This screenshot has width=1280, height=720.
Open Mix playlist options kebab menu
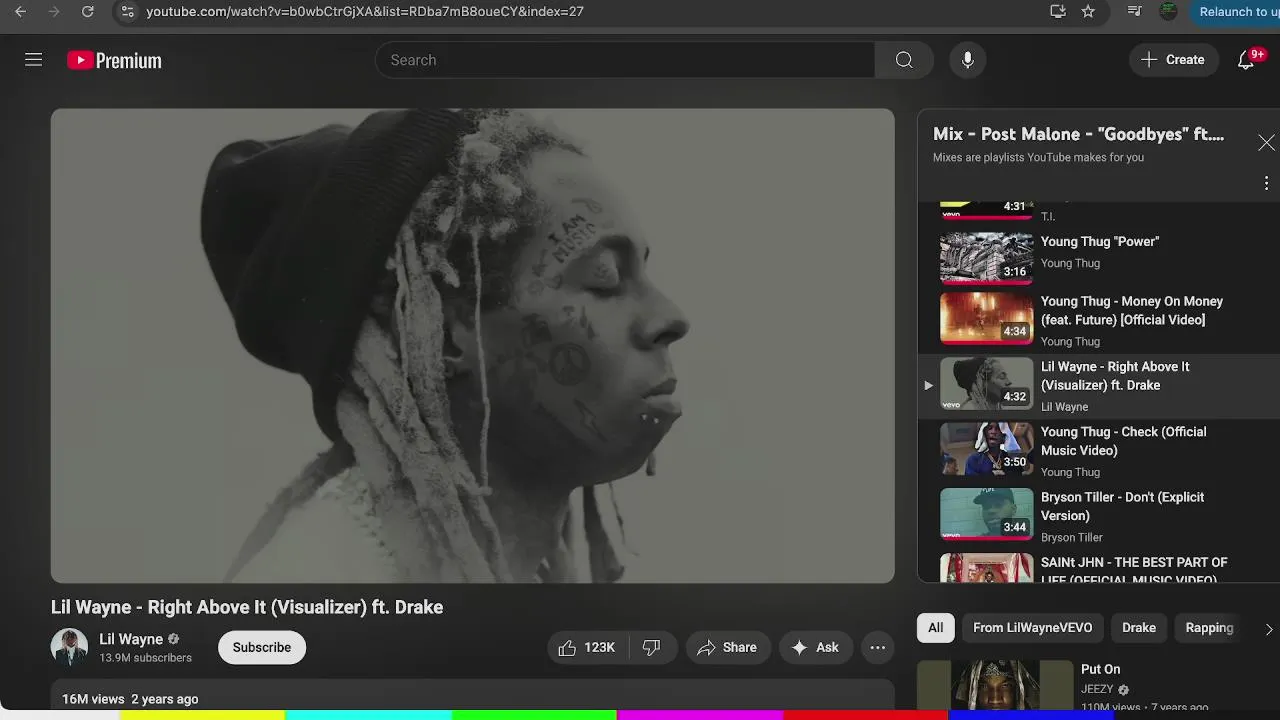coord(1266,183)
